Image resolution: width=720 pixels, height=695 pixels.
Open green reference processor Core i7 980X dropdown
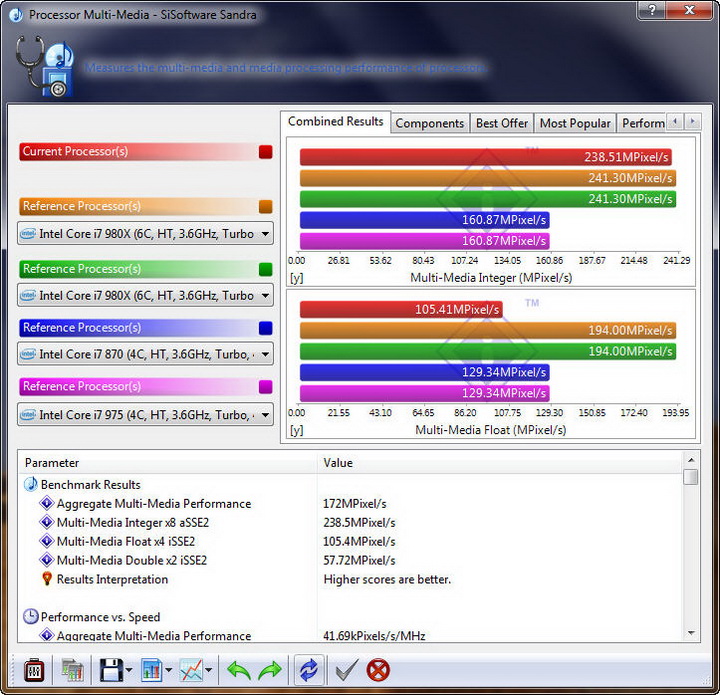coord(146,295)
